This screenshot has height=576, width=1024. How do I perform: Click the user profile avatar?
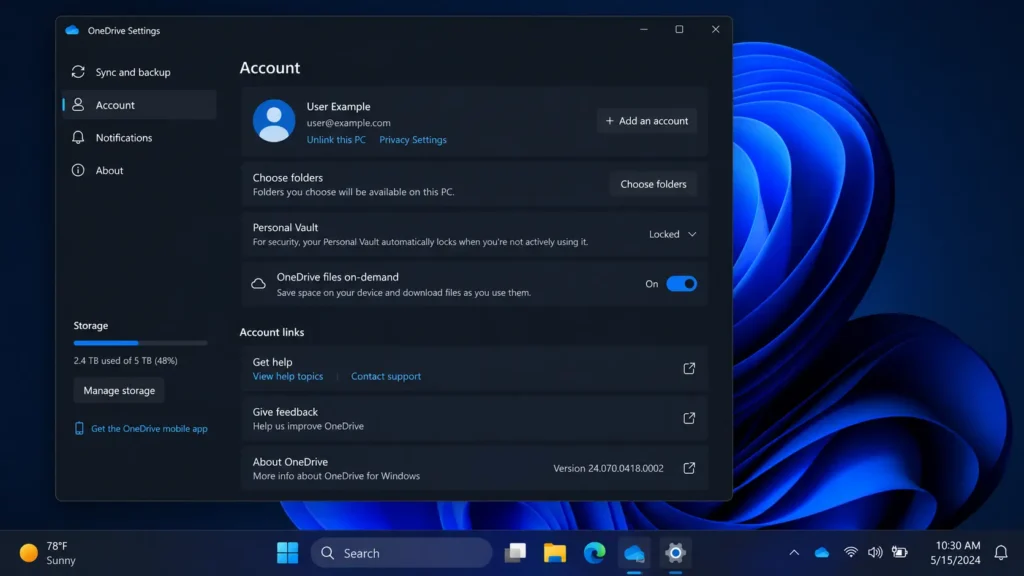tap(274, 121)
